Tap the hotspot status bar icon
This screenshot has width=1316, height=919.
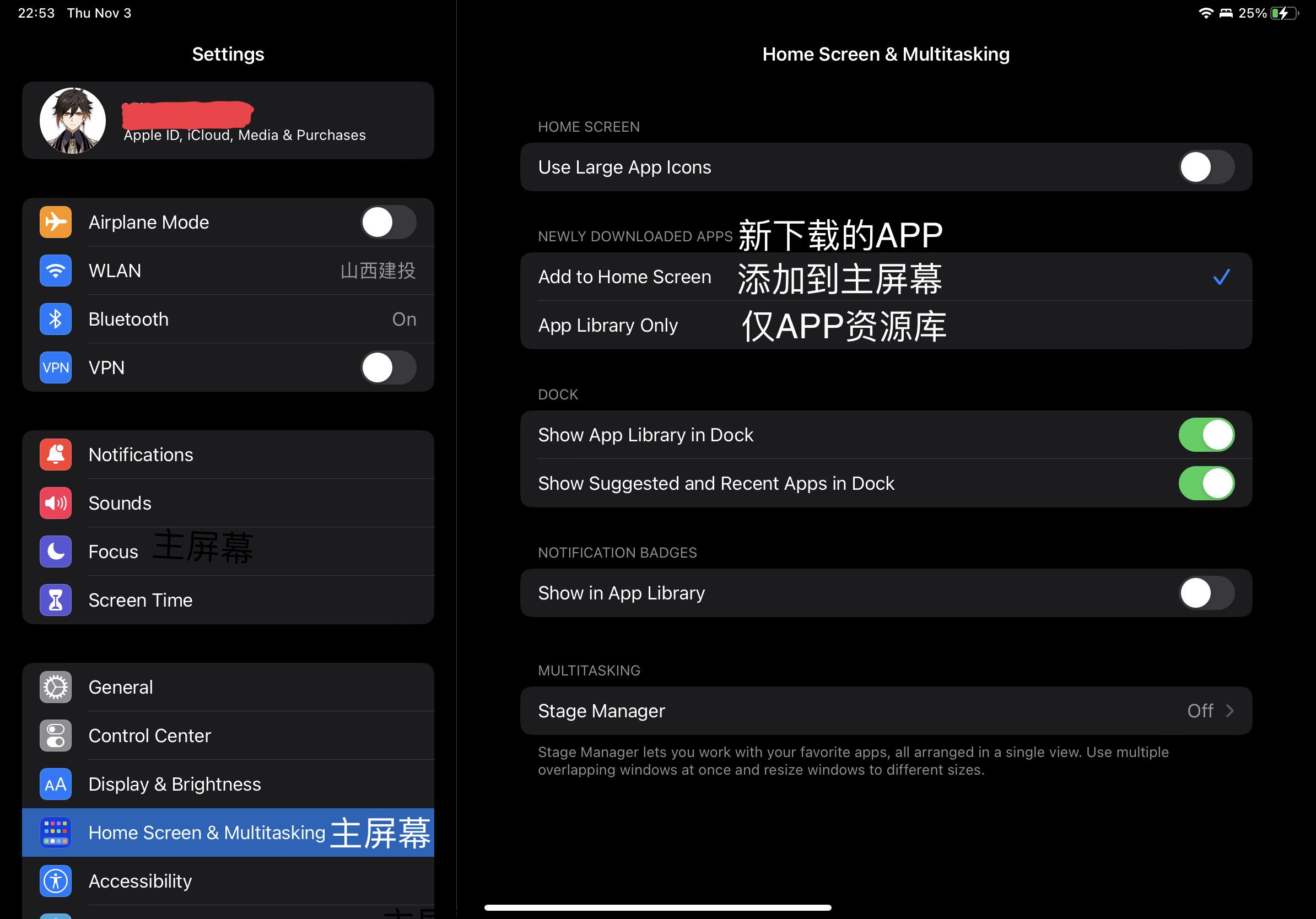[1226, 13]
